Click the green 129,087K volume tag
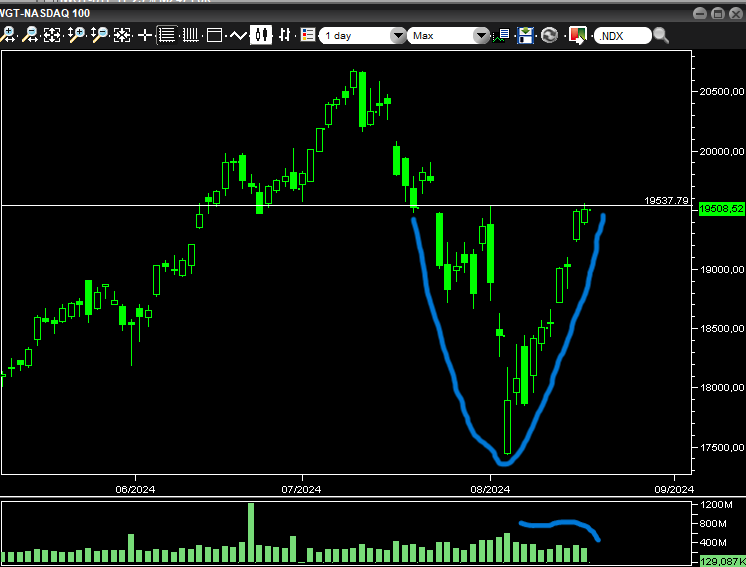The image size is (746, 567). [x=722, y=561]
